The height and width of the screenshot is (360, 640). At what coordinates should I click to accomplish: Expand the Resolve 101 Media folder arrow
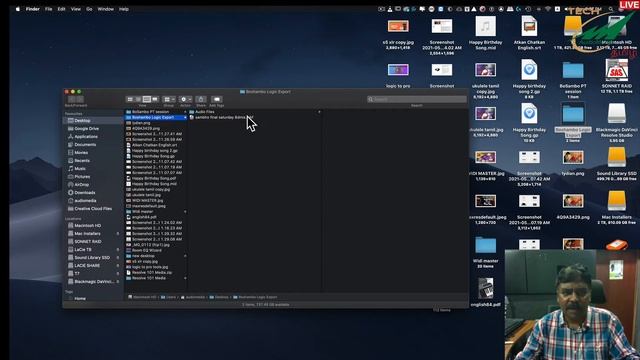185,278
